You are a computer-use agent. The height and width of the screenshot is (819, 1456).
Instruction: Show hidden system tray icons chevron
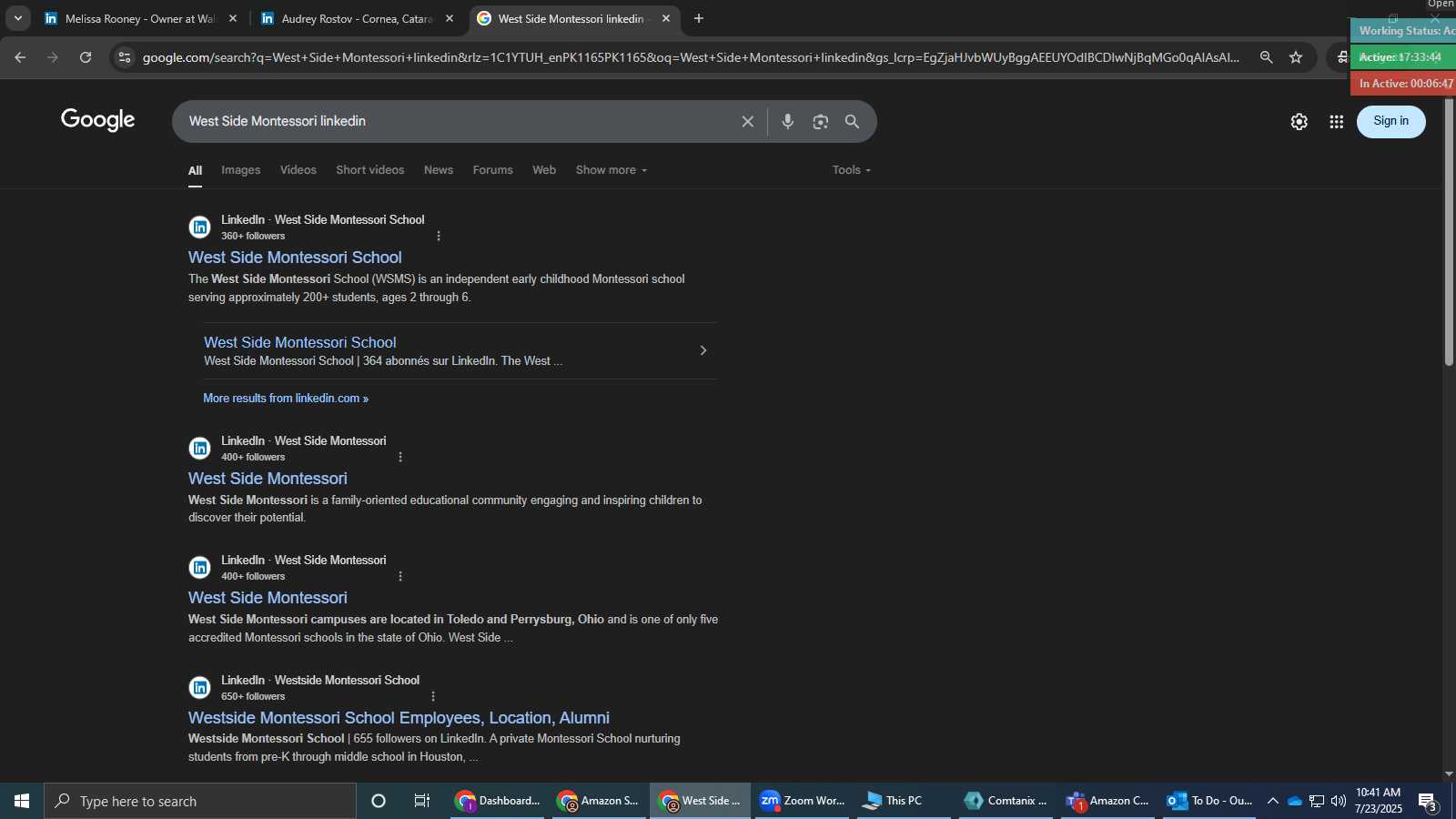coord(1273,801)
